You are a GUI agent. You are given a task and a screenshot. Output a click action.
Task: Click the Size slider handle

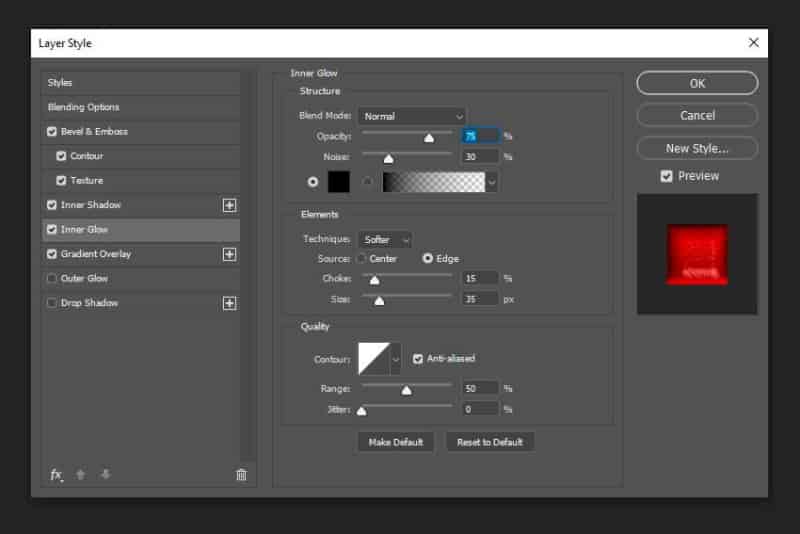(379, 301)
